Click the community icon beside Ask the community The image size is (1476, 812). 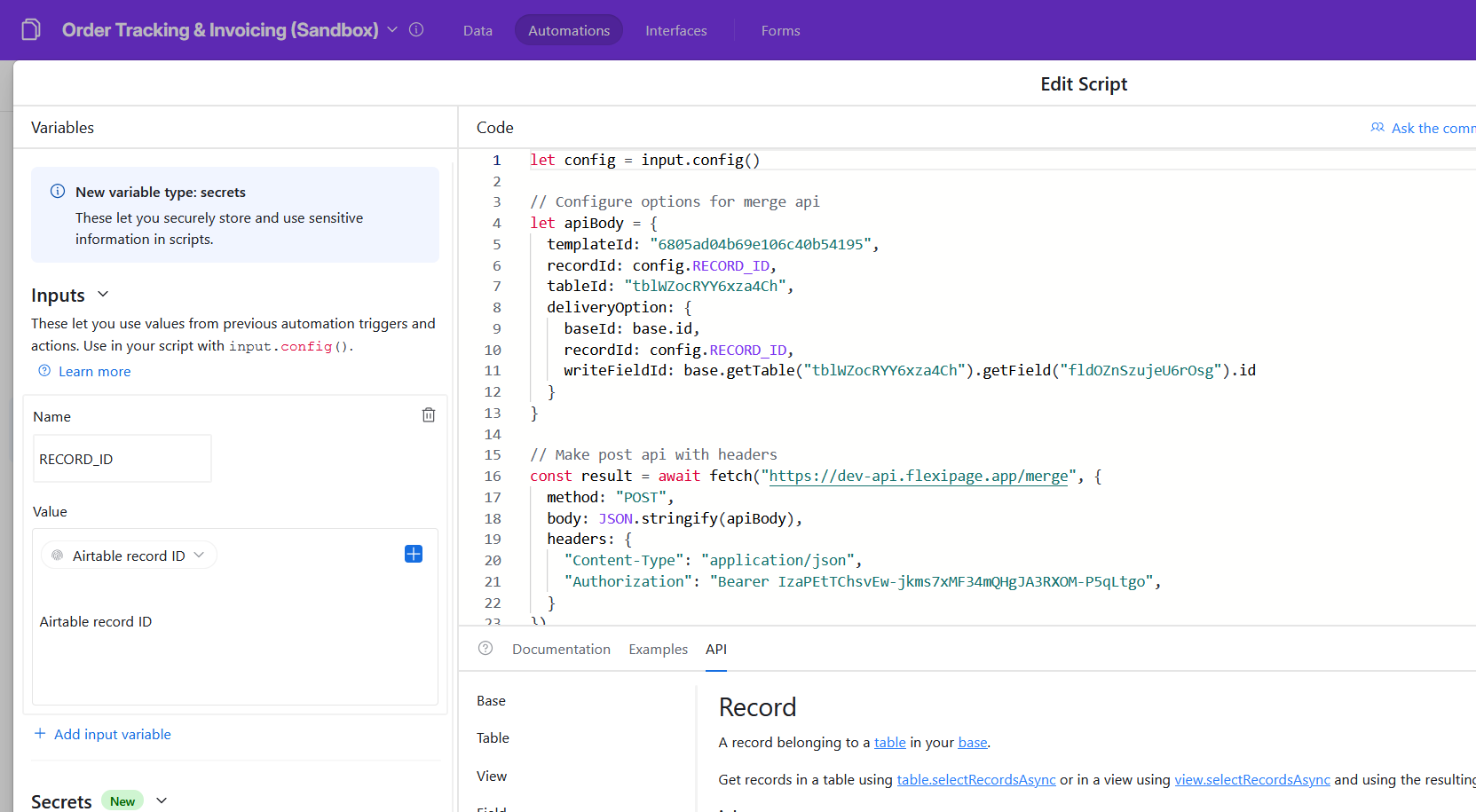coord(1377,128)
